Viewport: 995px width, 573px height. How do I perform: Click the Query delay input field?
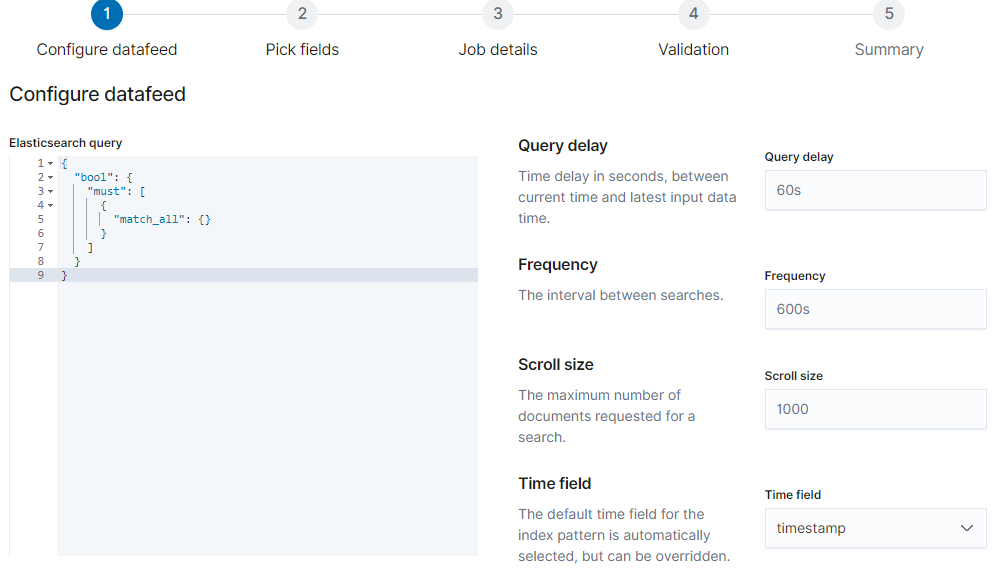(x=875, y=190)
